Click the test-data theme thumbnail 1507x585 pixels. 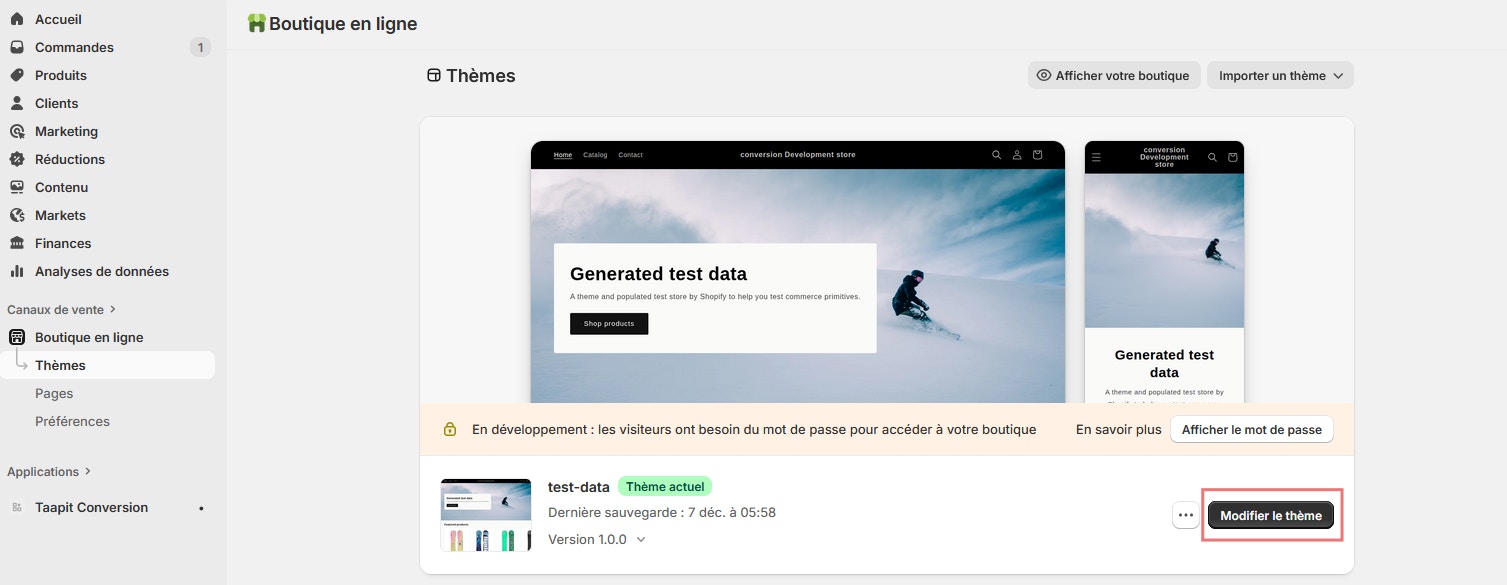coord(485,513)
